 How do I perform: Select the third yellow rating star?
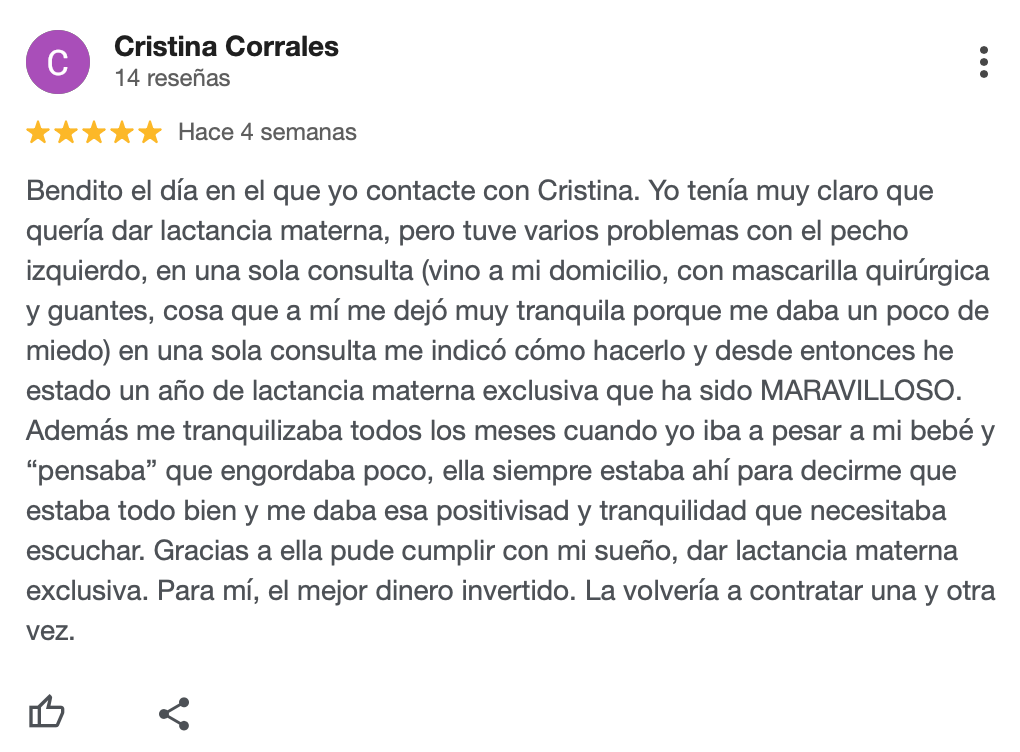click(94, 132)
